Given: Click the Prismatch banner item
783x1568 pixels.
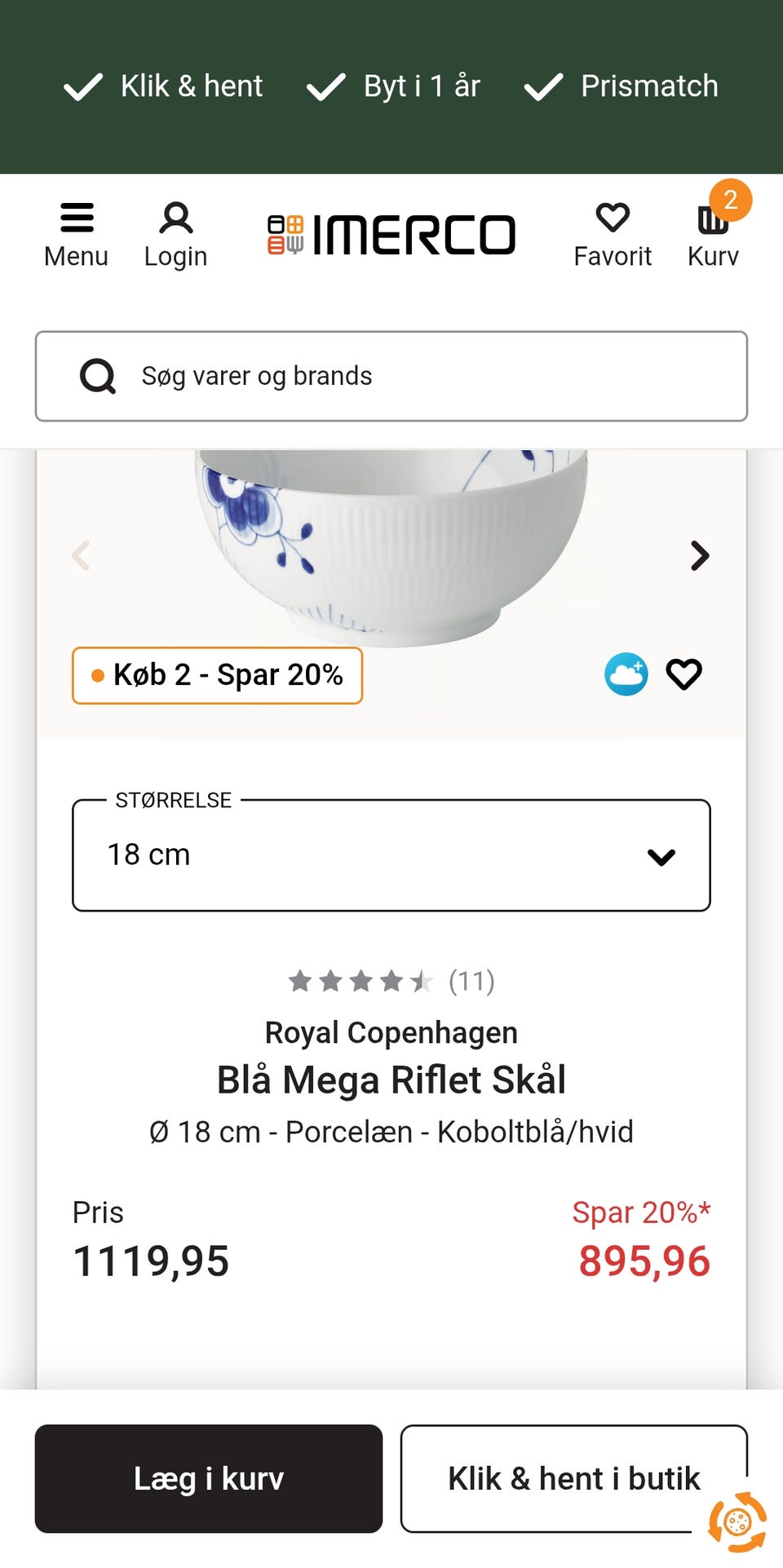Looking at the screenshot, I should 622,86.
